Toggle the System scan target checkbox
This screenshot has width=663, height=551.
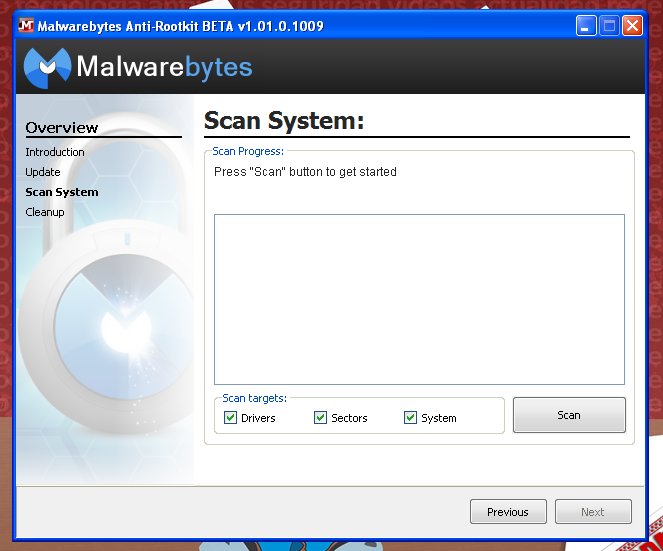(x=411, y=418)
